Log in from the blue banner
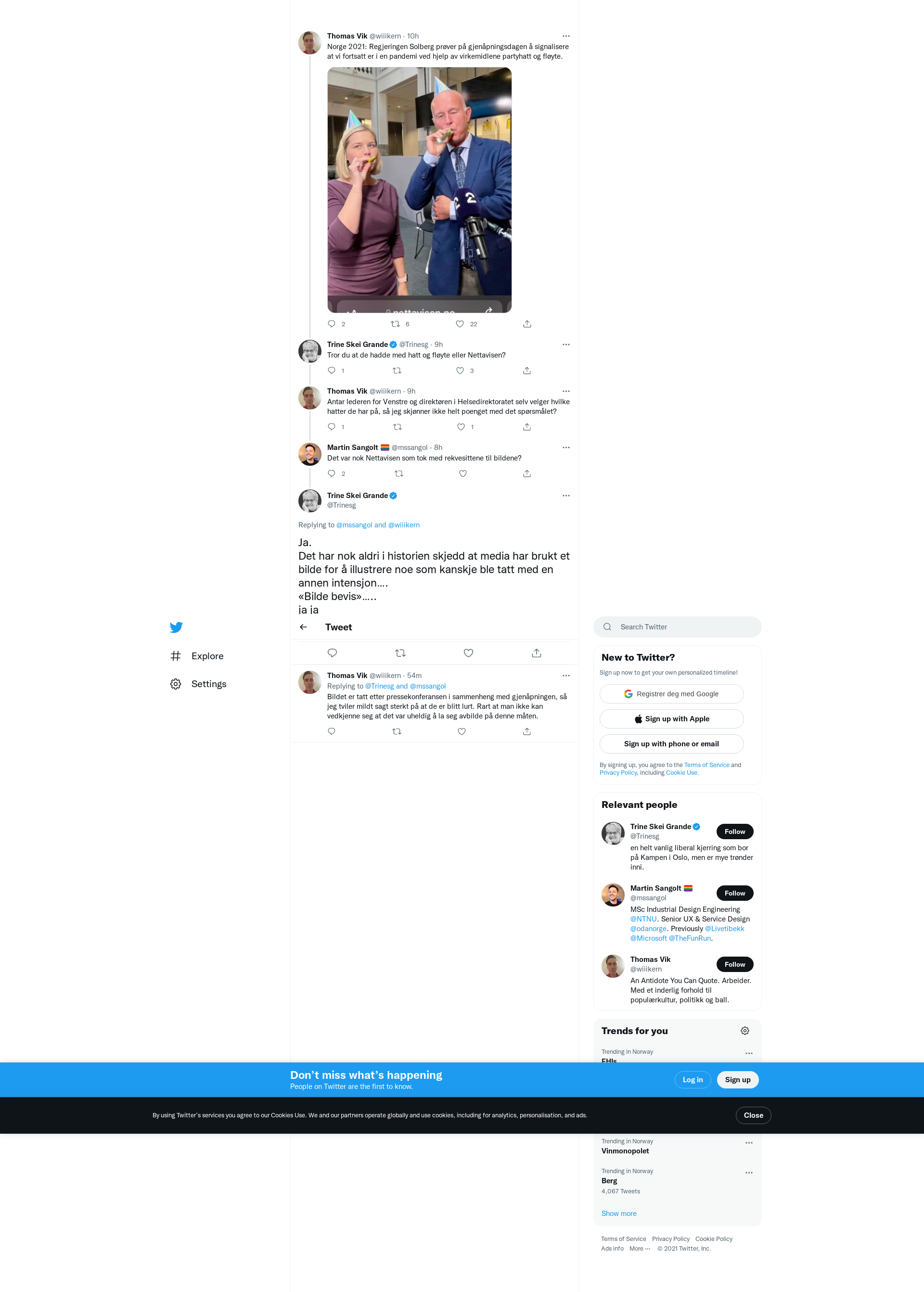This screenshot has width=924, height=1292. pyautogui.click(x=693, y=1080)
